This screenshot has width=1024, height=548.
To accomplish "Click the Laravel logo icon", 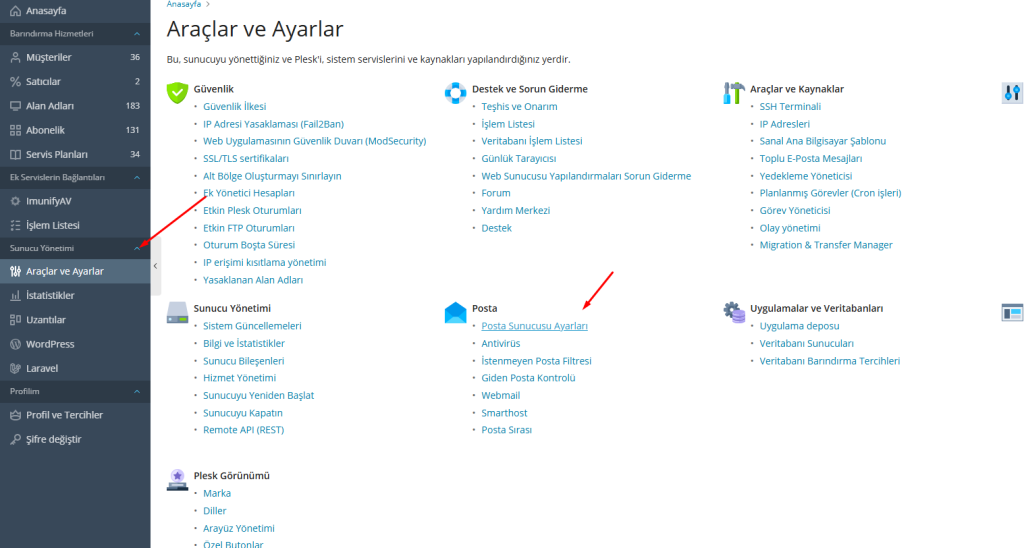I will click(15, 368).
